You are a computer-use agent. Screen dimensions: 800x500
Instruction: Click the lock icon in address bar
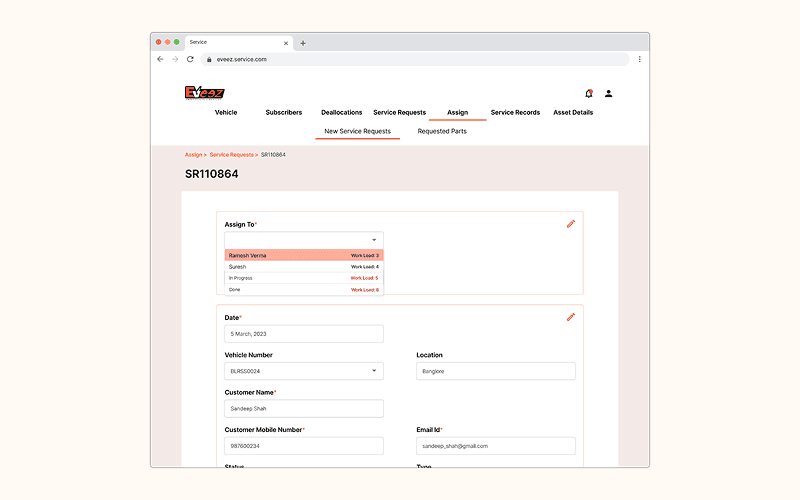pyautogui.click(x=209, y=60)
